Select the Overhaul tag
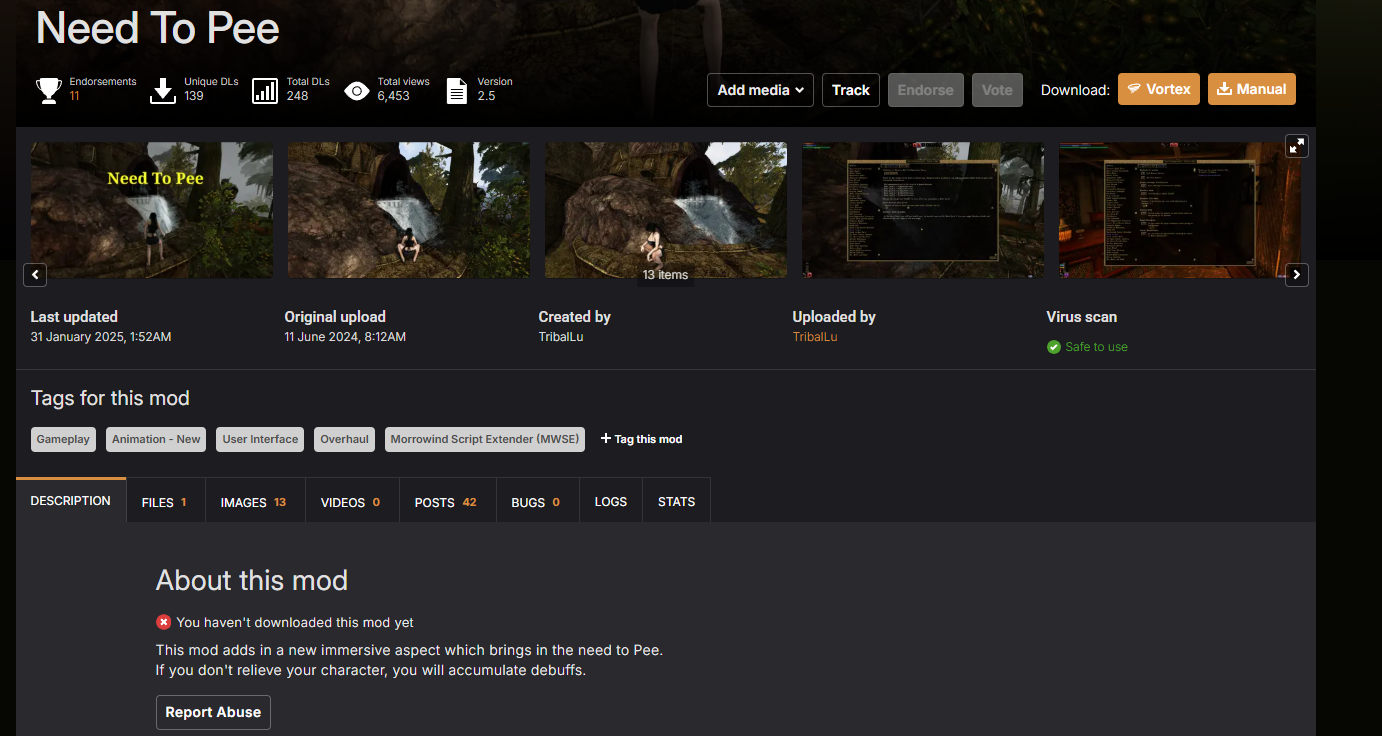Image resolution: width=1382 pixels, height=736 pixels. tap(344, 439)
